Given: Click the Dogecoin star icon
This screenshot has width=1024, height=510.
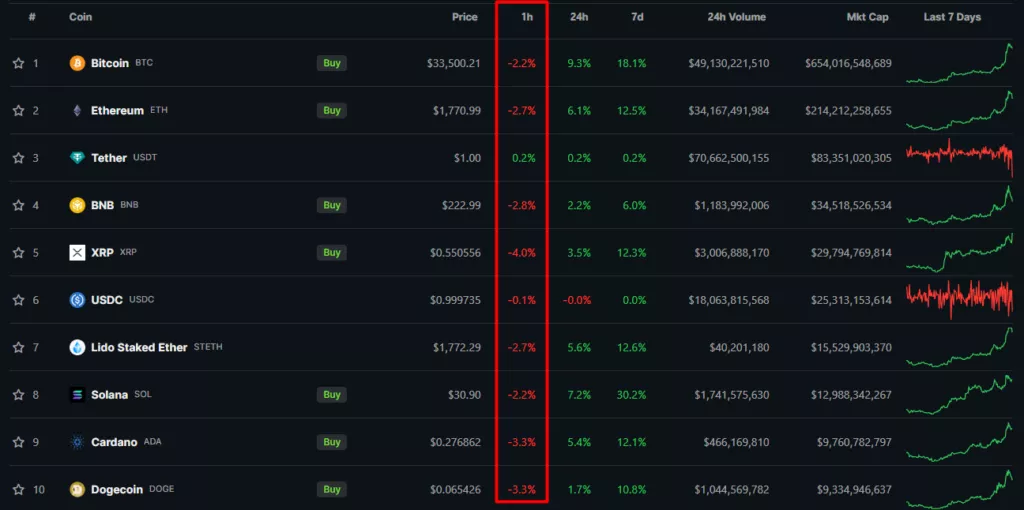Looking at the screenshot, I should pos(18,489).
